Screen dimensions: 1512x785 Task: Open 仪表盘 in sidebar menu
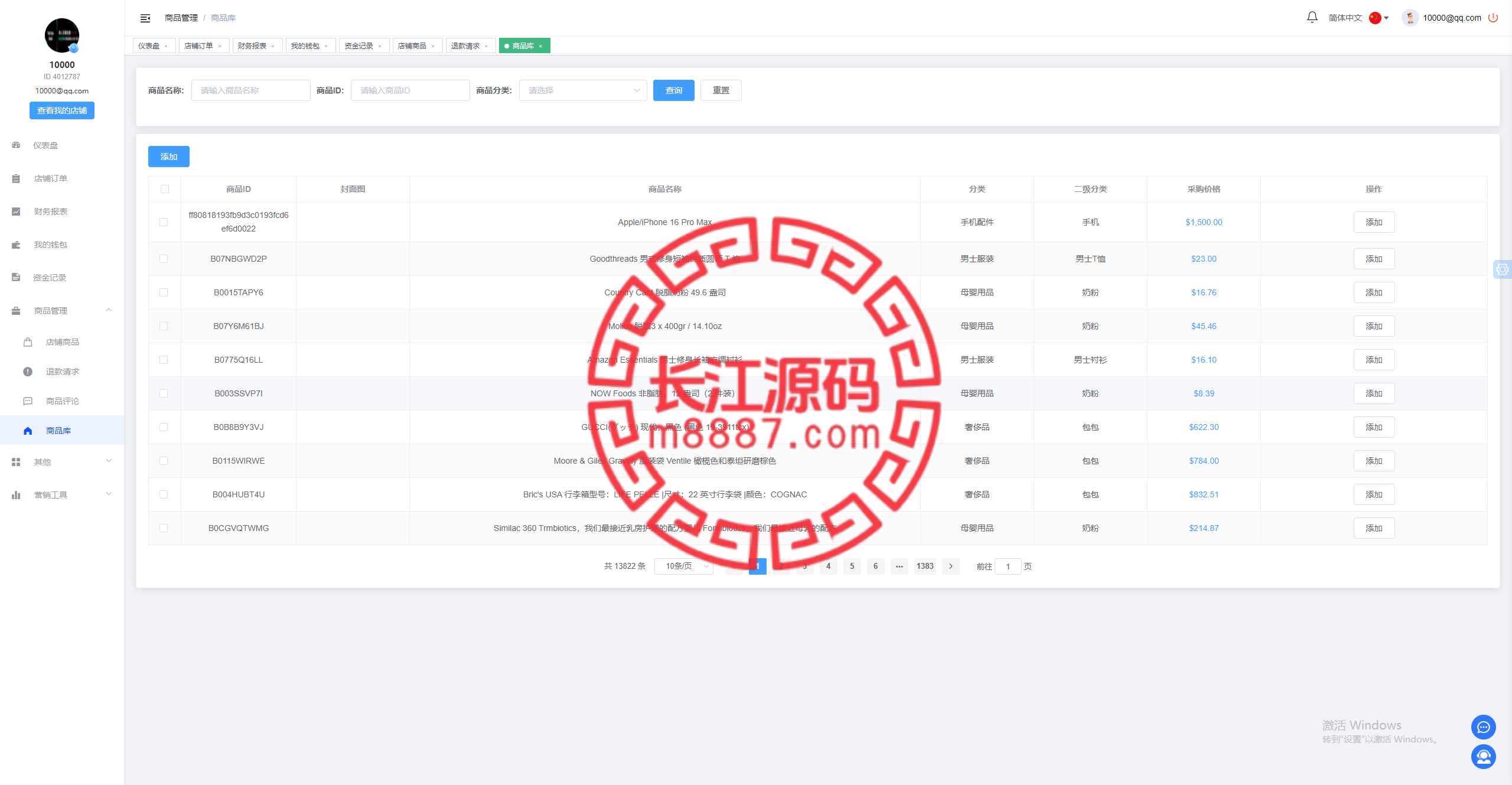(x=62, y=145)
